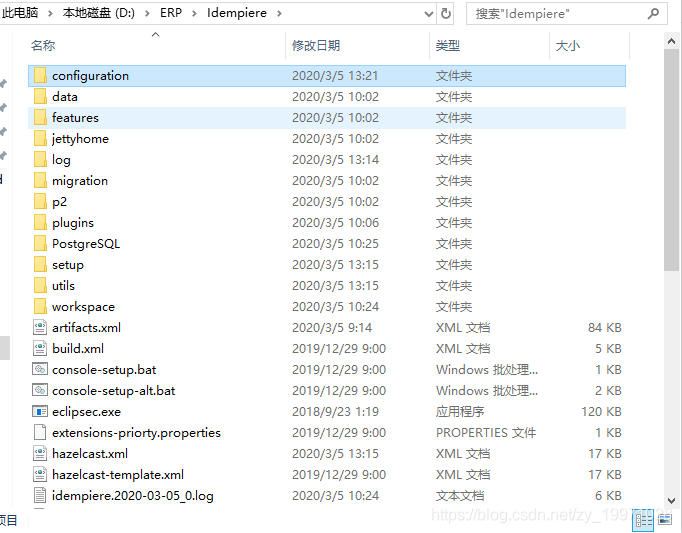
Task: Click the search magnifier icon
Action: (x=653, y=13)
